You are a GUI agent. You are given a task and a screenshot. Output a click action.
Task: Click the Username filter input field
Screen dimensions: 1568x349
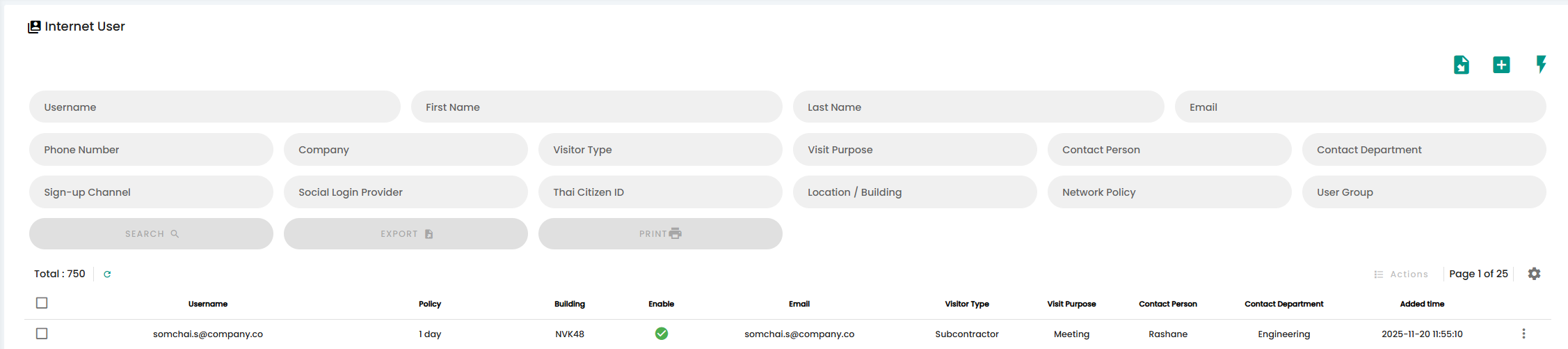(214, 107)
